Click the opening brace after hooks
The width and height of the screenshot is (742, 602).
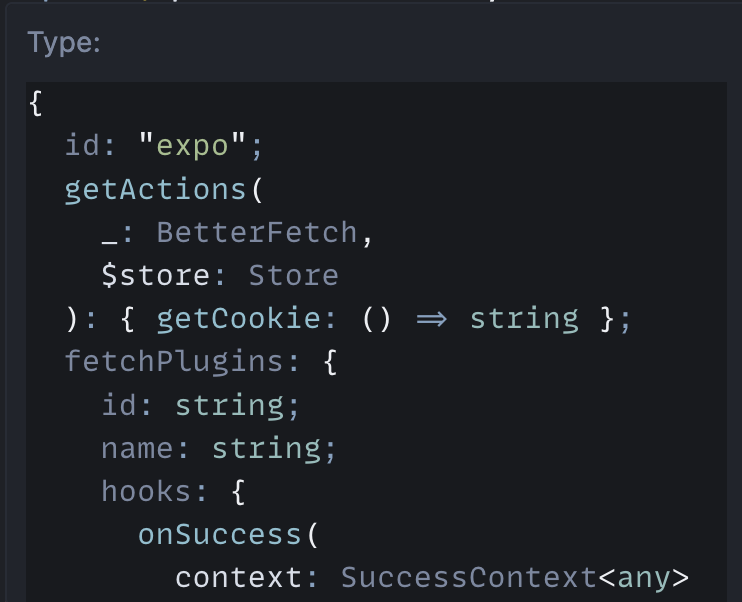coord(238,491)
